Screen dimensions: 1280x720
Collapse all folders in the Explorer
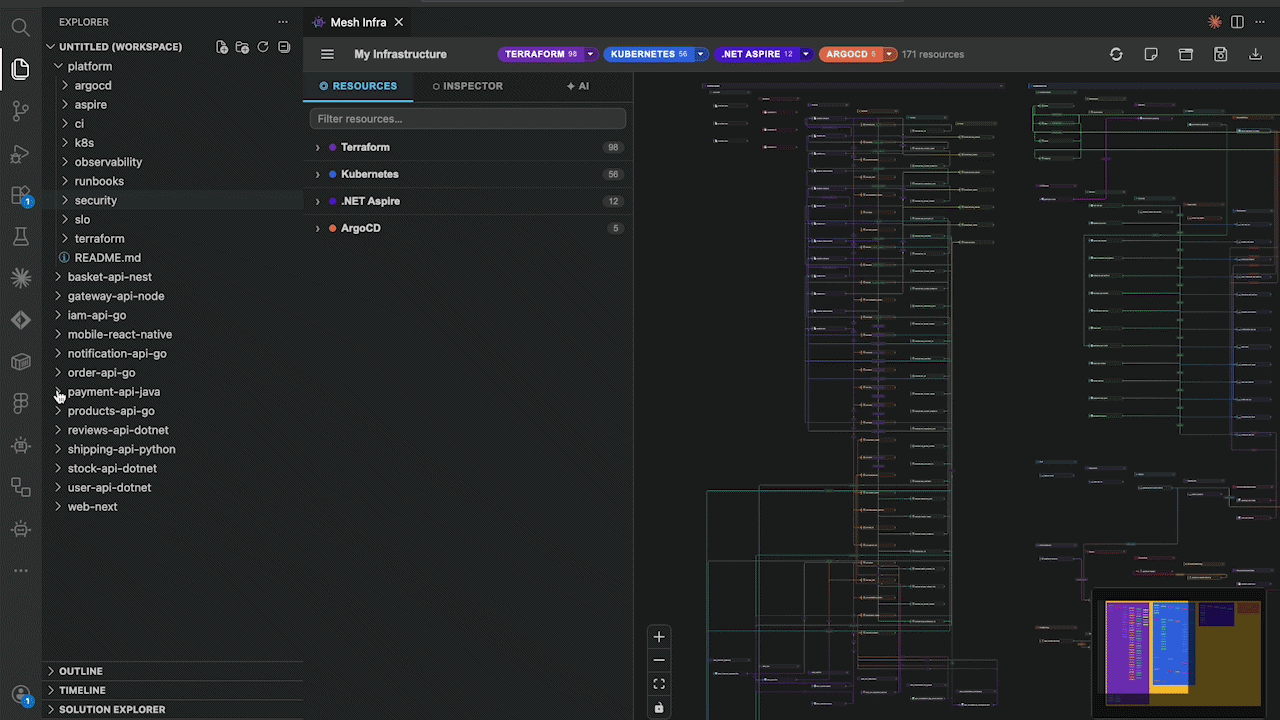point(284,46)
